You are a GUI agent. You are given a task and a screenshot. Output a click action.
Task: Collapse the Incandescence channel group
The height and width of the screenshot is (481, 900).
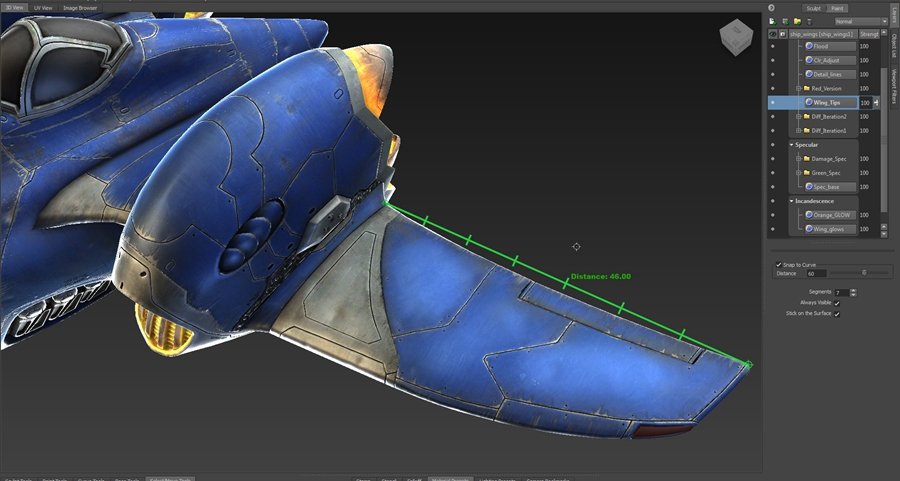792,201
